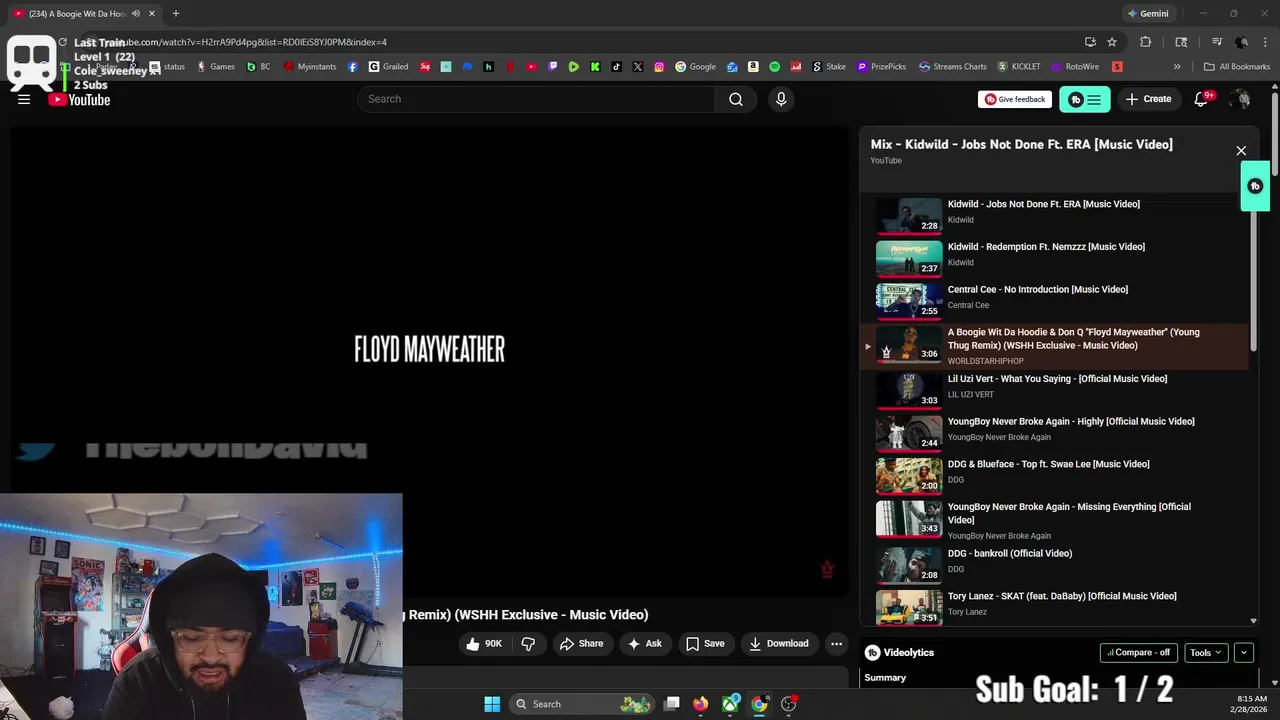Open Spotify bookmark icon
The width and height of the screenshot is (1280, 720).
(775, 67)
